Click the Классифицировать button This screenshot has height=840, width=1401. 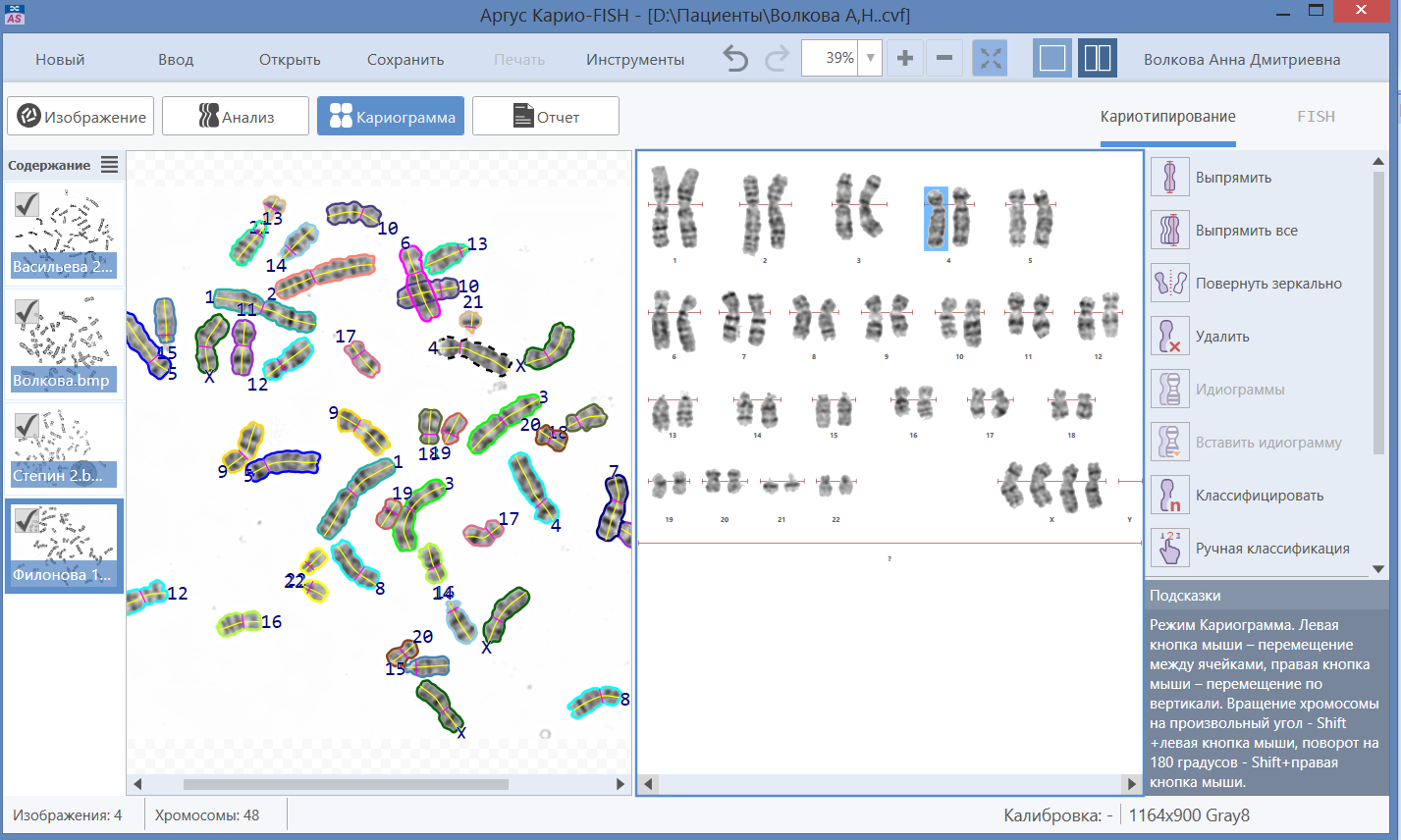1259,496
